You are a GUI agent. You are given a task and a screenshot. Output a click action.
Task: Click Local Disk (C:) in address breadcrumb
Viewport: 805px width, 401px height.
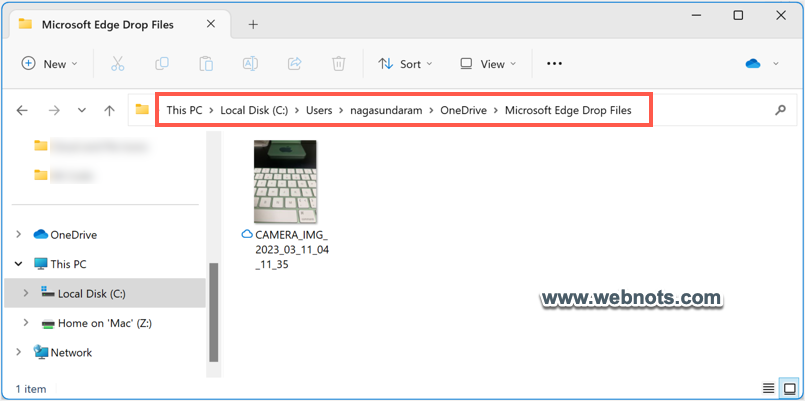[254, 110]
